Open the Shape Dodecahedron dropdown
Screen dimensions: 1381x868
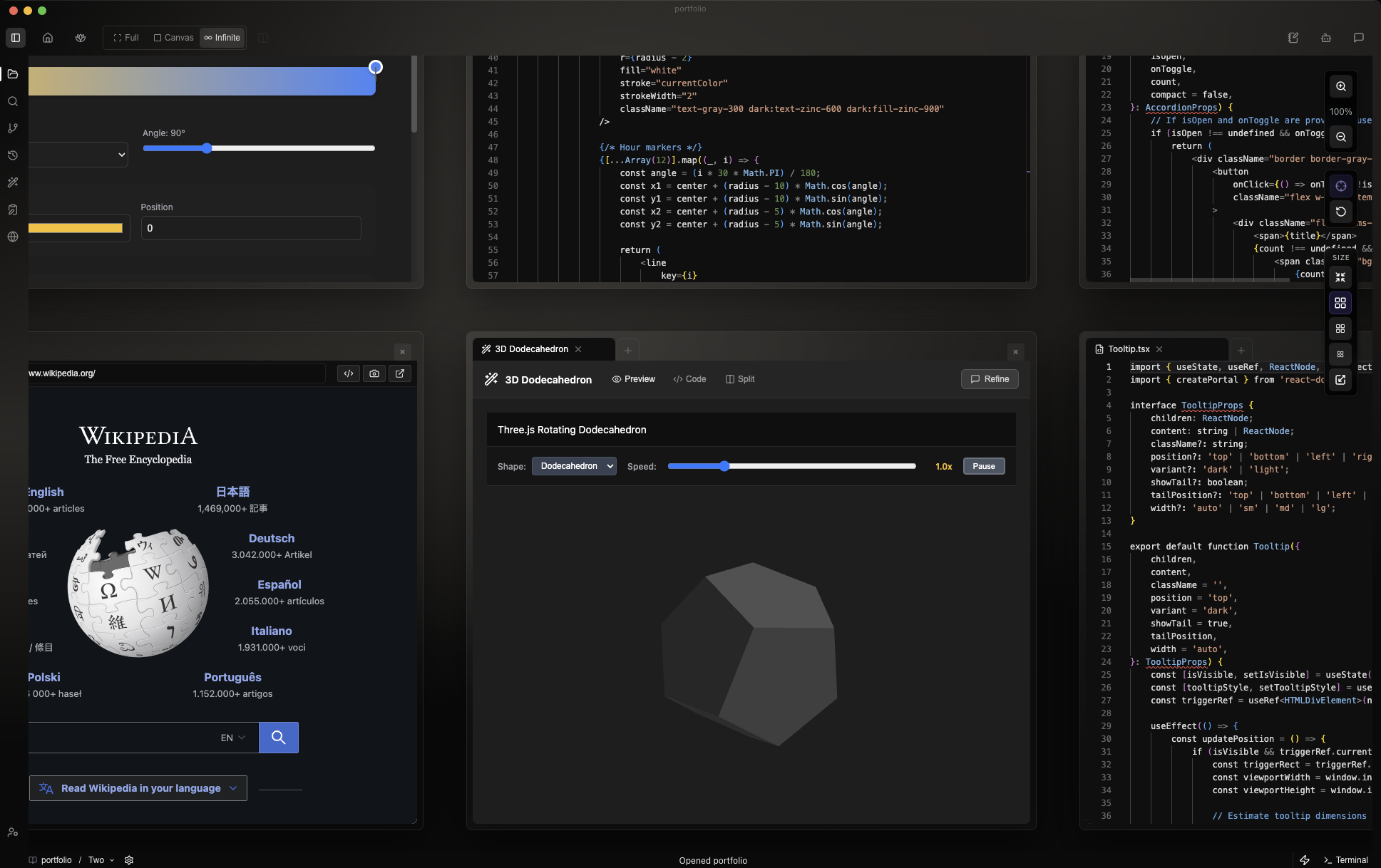coord(574,466)
